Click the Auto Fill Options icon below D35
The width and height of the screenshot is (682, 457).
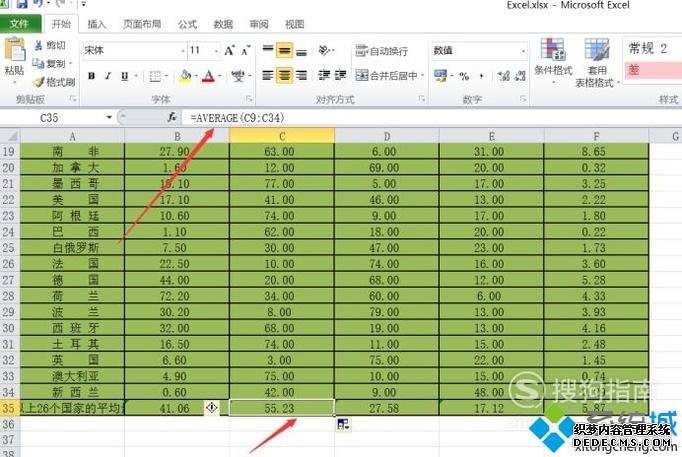point(343,424)
